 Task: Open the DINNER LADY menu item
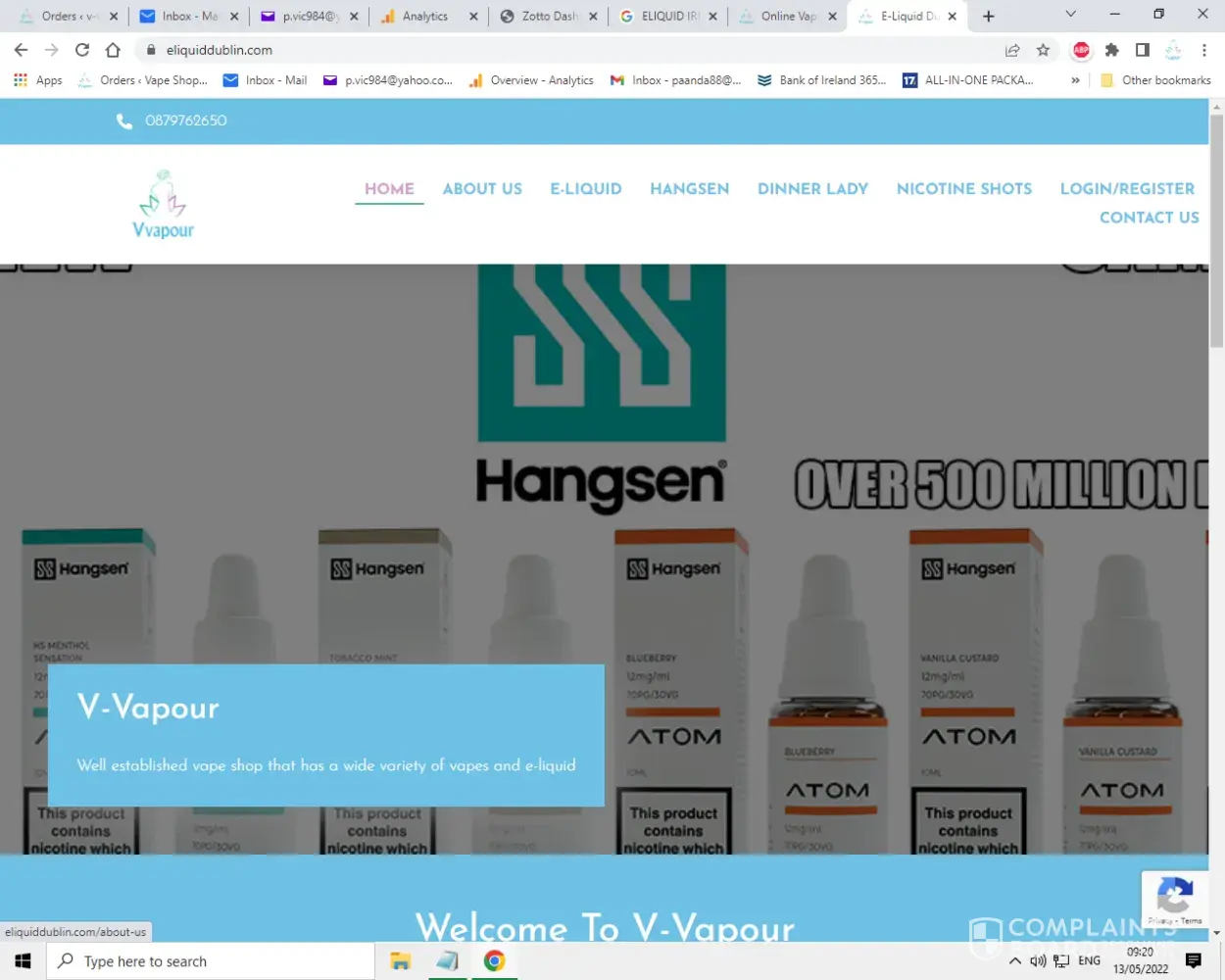[812, 189]
